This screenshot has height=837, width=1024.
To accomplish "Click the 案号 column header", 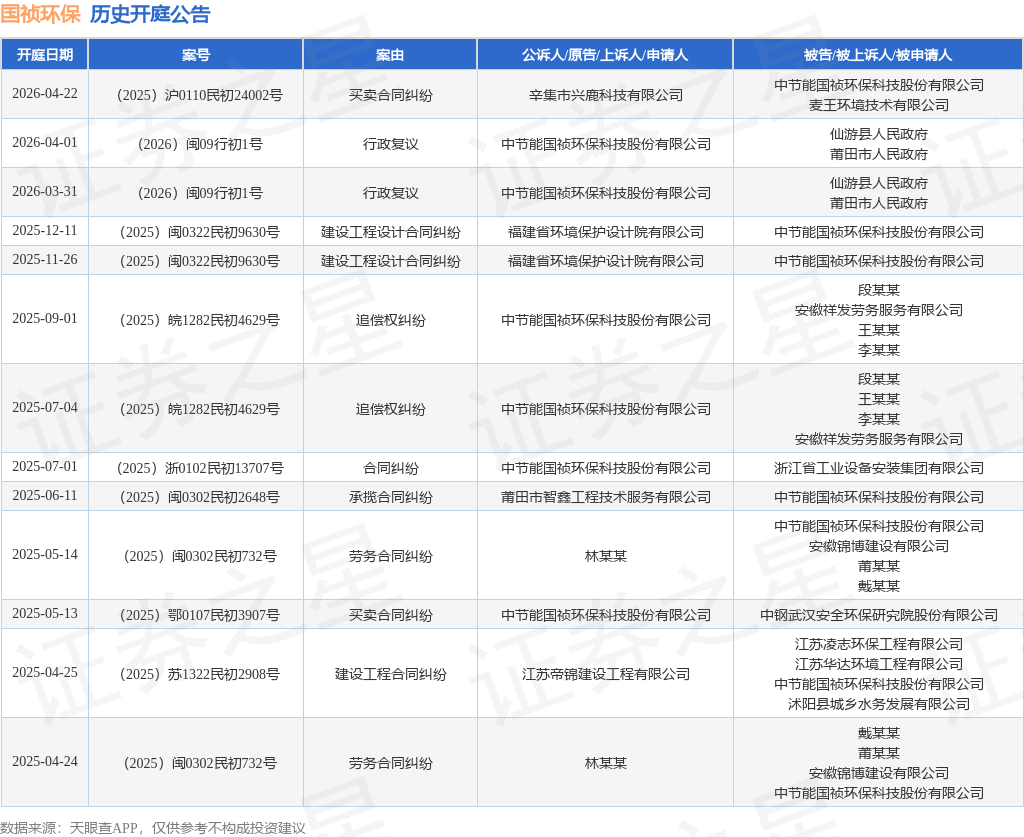I will click(x=196, y=55).
